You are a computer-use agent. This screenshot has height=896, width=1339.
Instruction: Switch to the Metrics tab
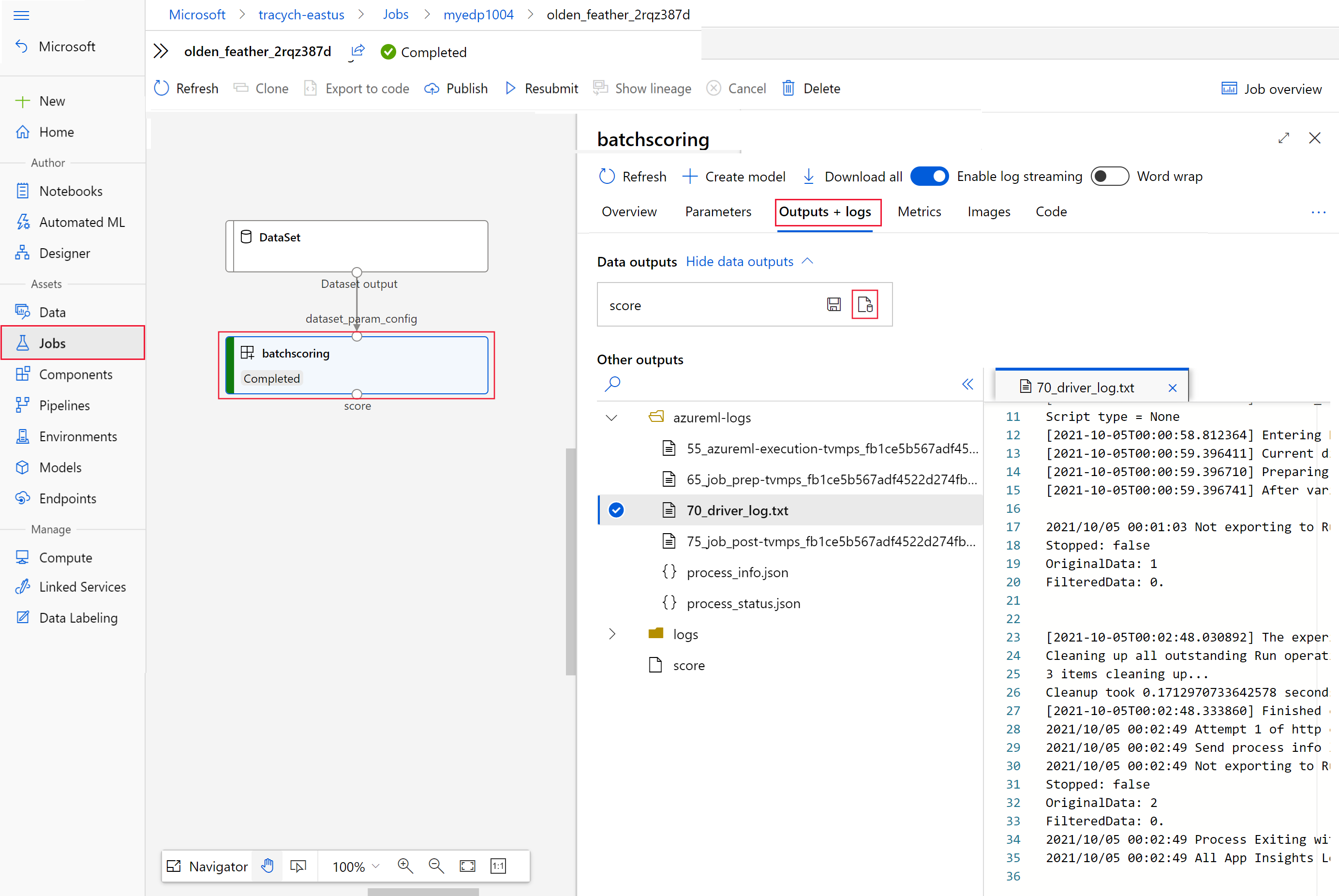[x=919, y=211]
